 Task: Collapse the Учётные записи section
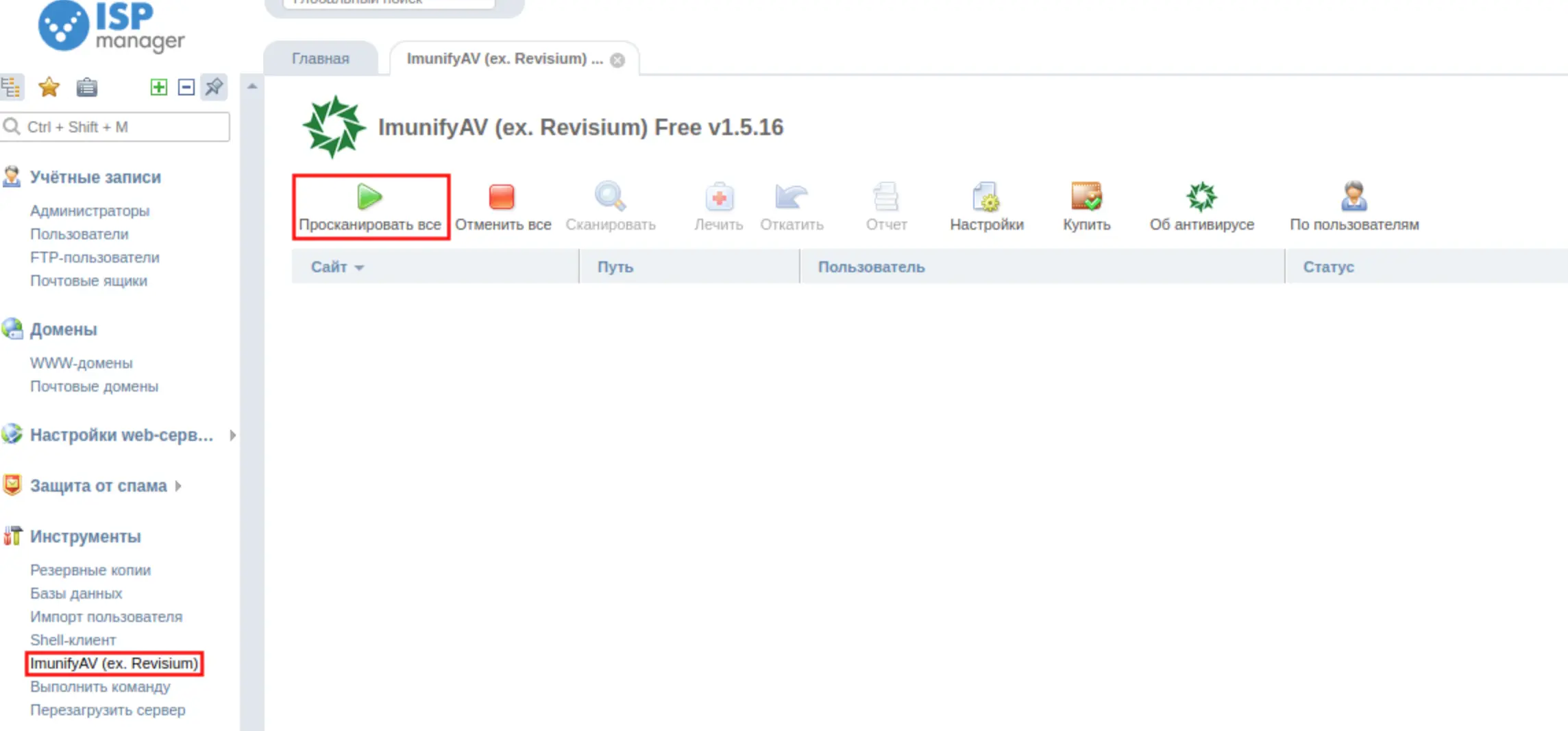point(95,178)
